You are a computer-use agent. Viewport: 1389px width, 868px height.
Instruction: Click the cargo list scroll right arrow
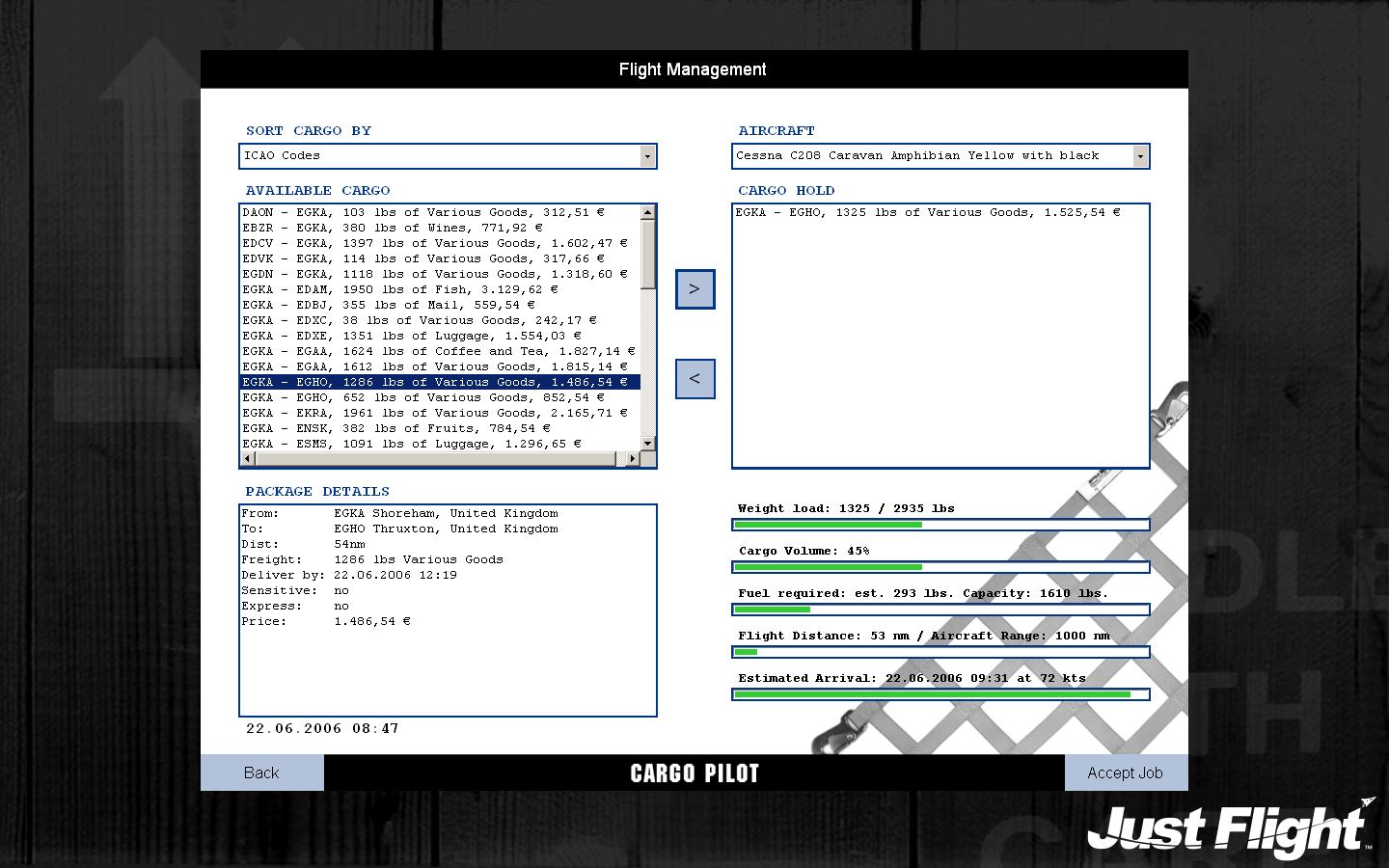click(x=633, y=459)
